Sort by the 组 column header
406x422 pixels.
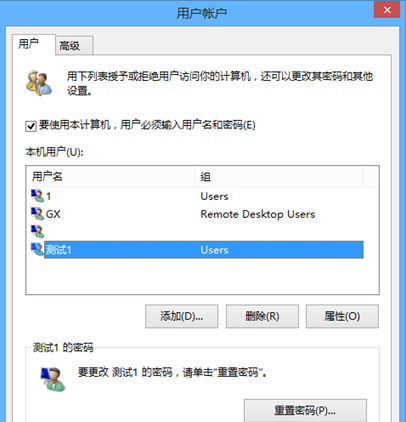click(x=279, y=176)
